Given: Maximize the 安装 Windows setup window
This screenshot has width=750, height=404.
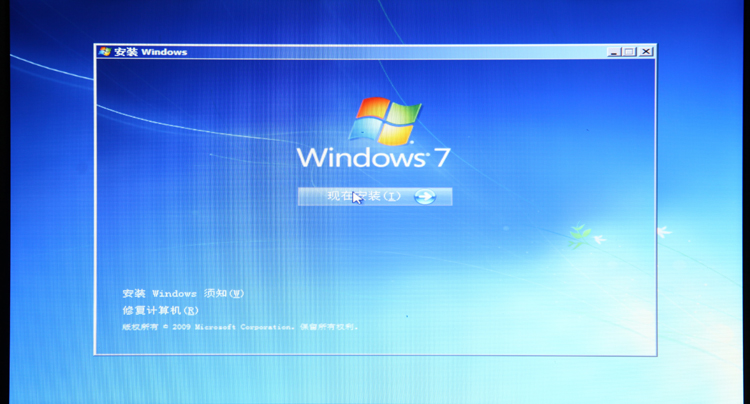Looking at the screenshot, I should [x=630, y=51].
